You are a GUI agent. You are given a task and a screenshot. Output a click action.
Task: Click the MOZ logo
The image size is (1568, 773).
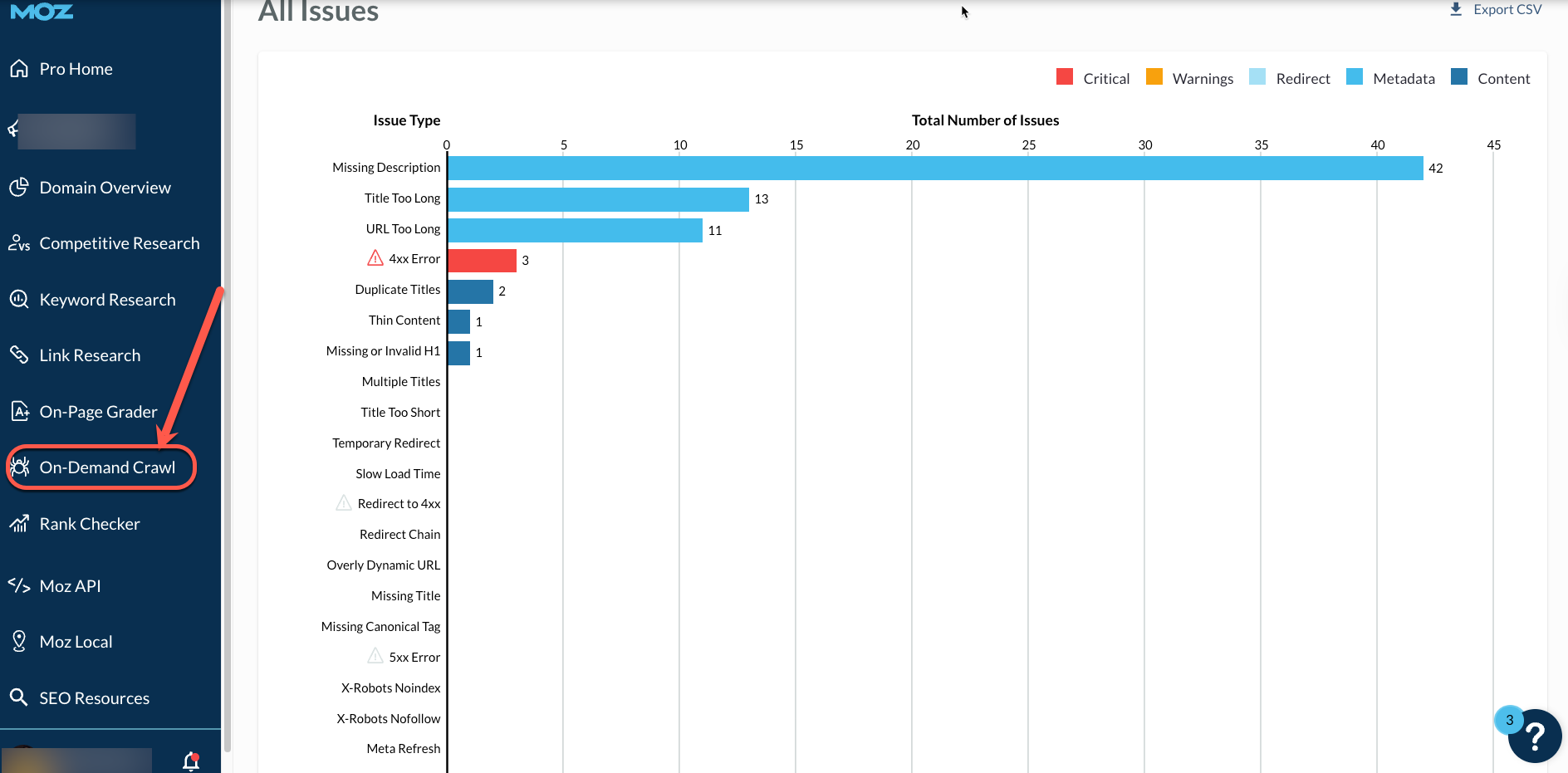click(x=42, y=12)
